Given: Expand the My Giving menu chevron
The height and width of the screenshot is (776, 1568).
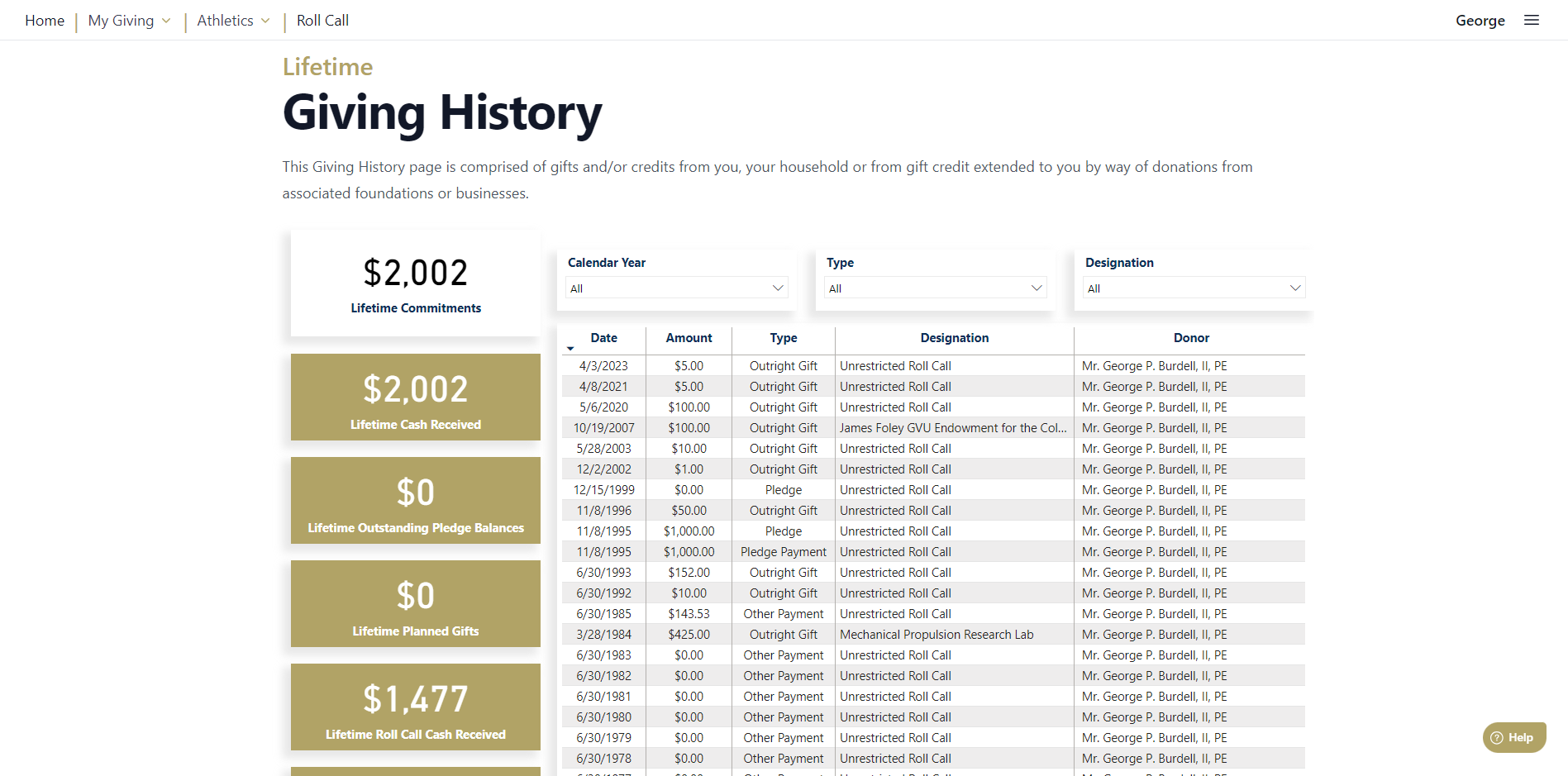Looking at the screenshot, I should click(x=166, y=21).
